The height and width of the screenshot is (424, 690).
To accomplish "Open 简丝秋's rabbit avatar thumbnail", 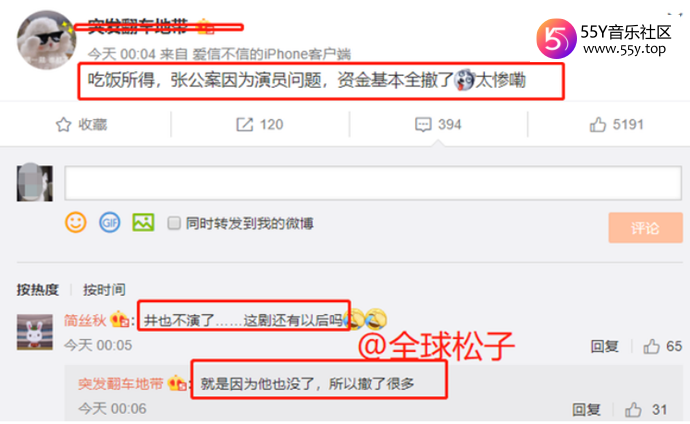I will (35, 332).
